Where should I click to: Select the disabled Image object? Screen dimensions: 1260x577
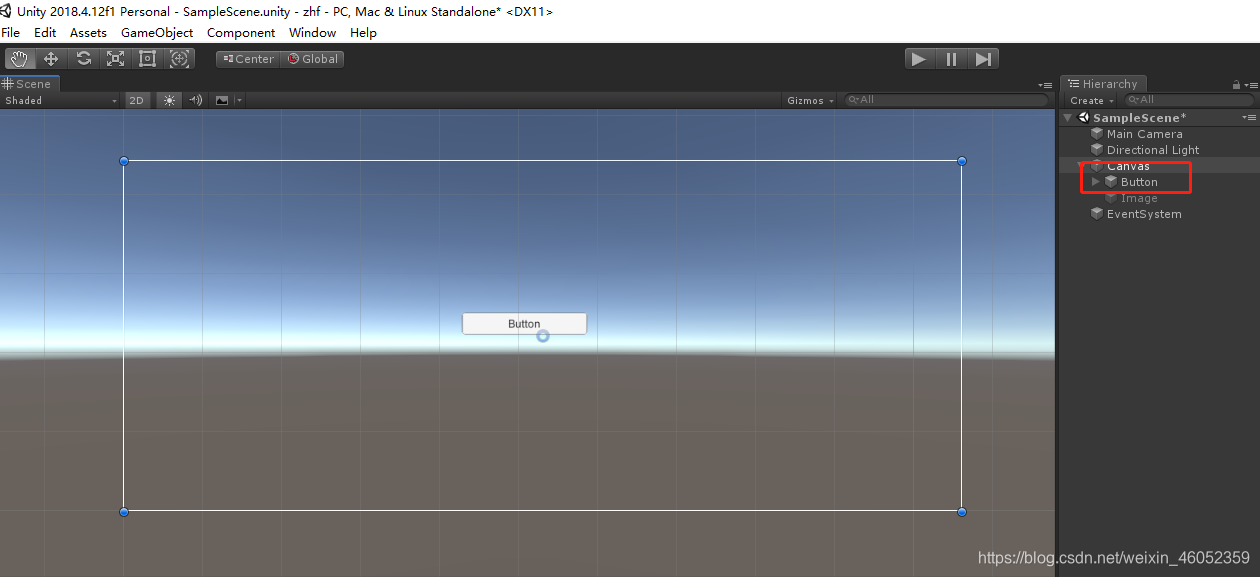(x=1139, y=198)
